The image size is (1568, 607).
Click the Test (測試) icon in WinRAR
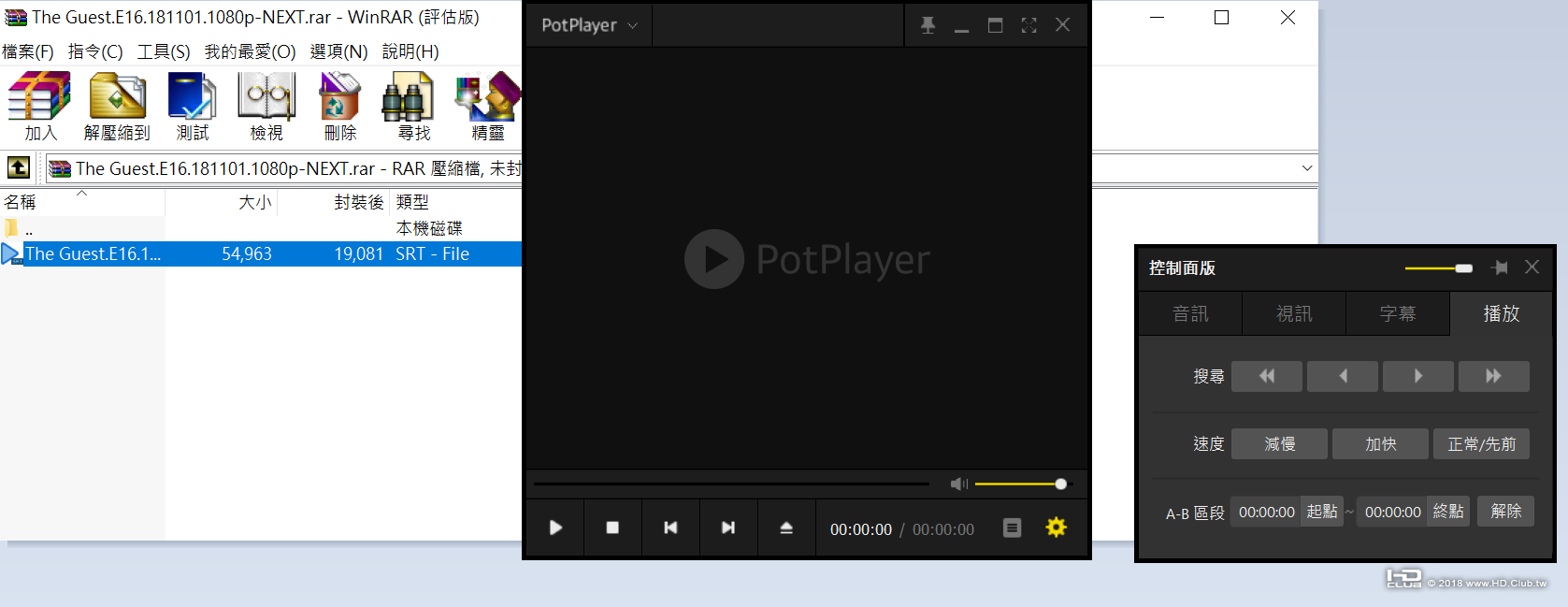pyautogui.click(x=192, y=106)
